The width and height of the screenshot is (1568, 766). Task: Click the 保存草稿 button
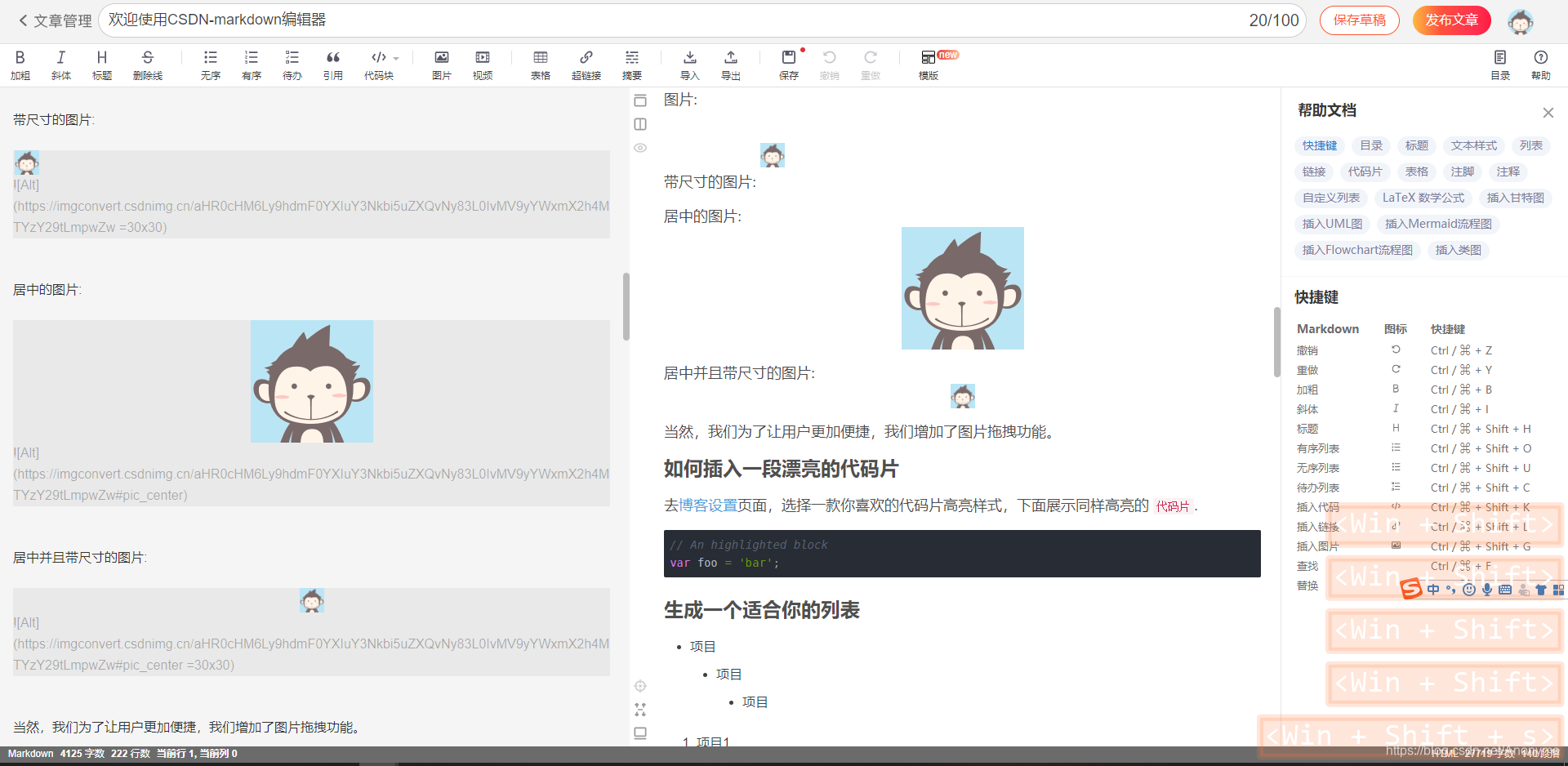[x=1360, y=20]
